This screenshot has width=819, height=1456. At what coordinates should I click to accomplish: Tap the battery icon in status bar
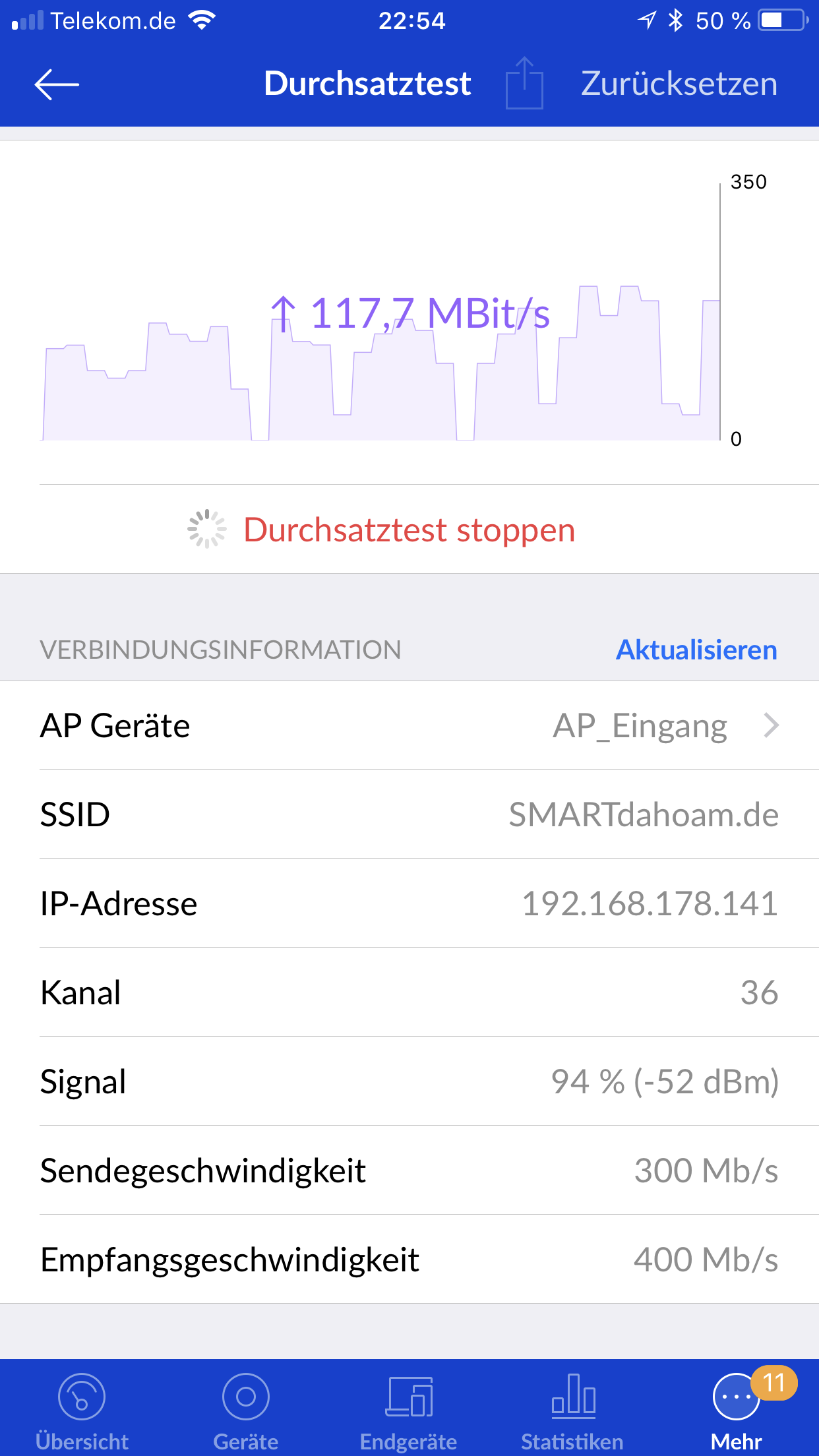(x=782, y=20)
